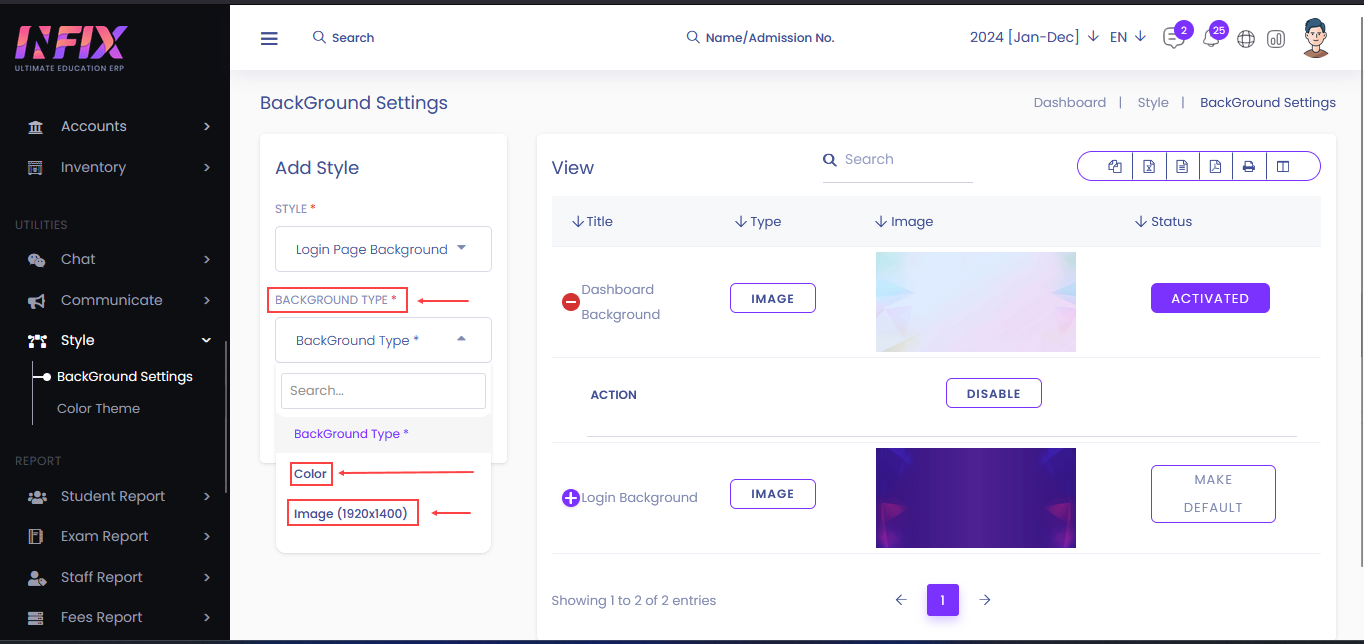Click the Chat icon in sidebar
The image size is (1364, 644).
36,260
